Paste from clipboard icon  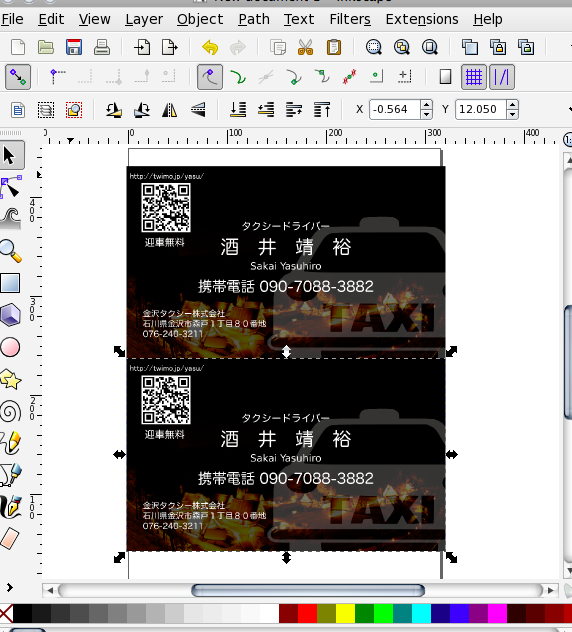[334, 47]
